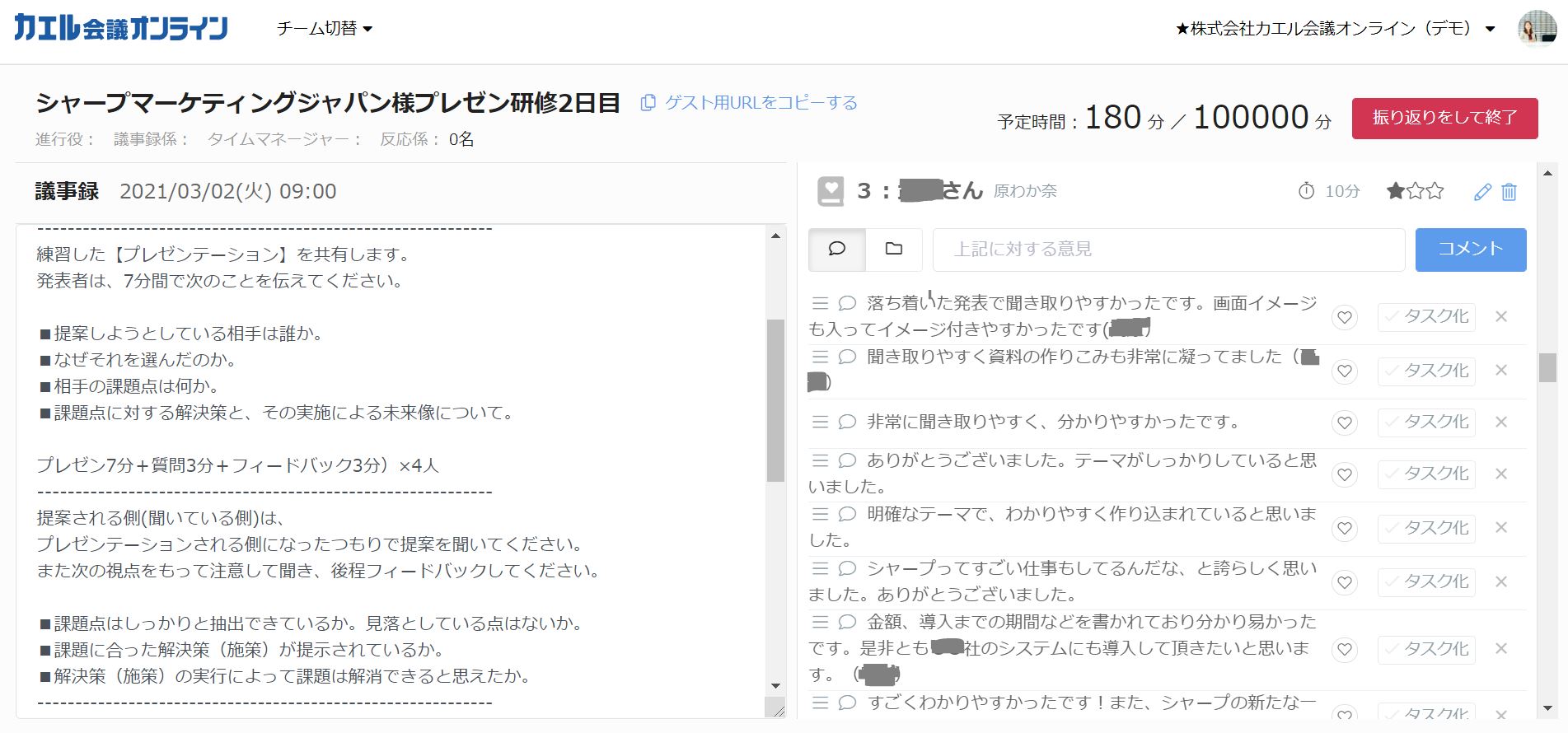
Task: Click タスク化 for シャープってすごい仕事 comment
Action: pos(1426,582)
